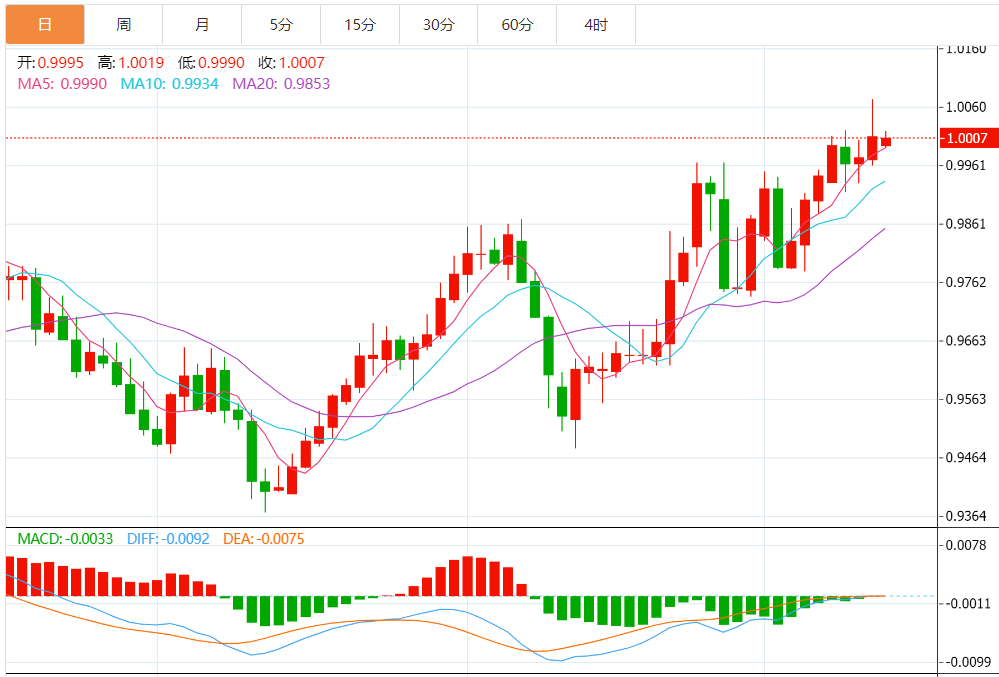Click the closing price value 1.0007
This screenshot has height=677, width=999.
point(301,63)
